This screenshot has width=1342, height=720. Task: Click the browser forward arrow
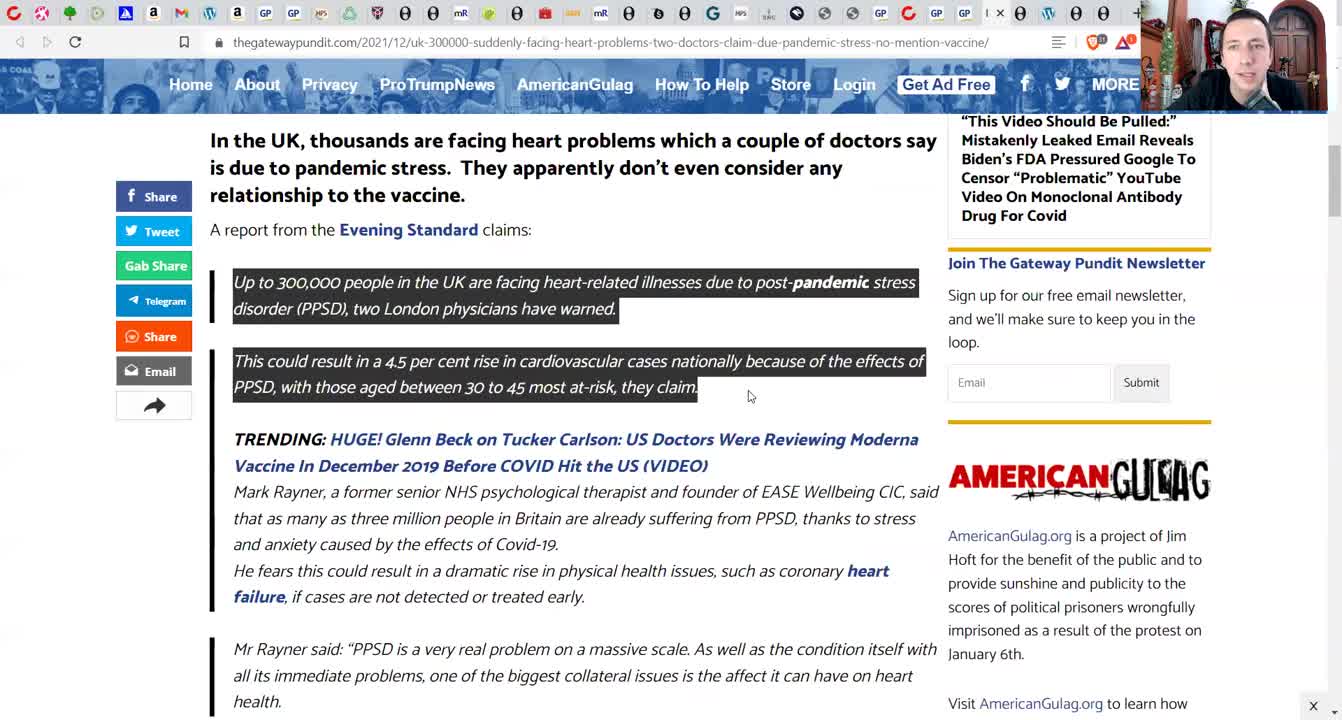pos(47,42)
